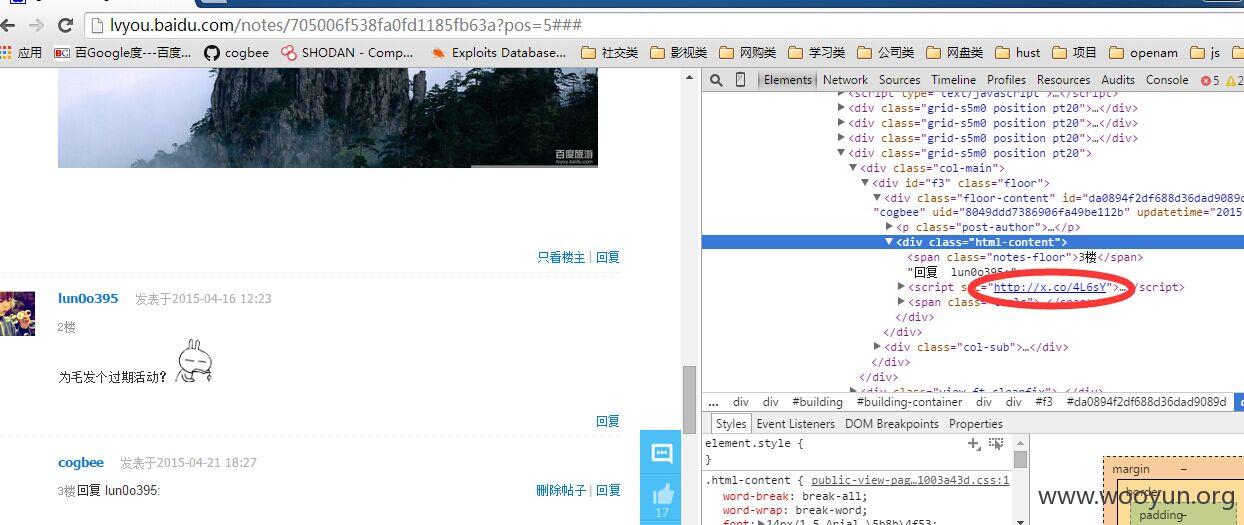Reload the page with the refresh icon
Screen dimensions: 1244x525
65,24
